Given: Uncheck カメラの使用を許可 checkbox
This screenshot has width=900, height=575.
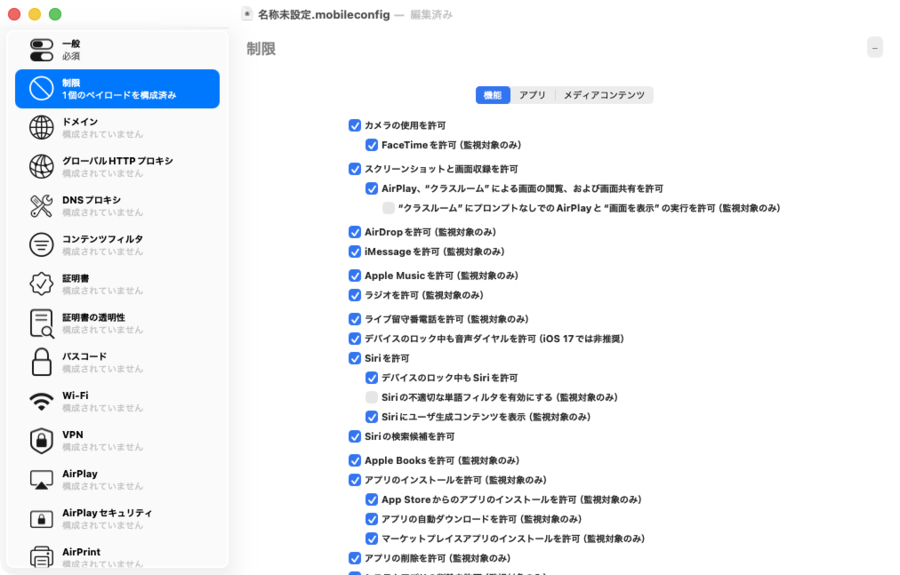Looking at the screenshot, I should (354, 126).
